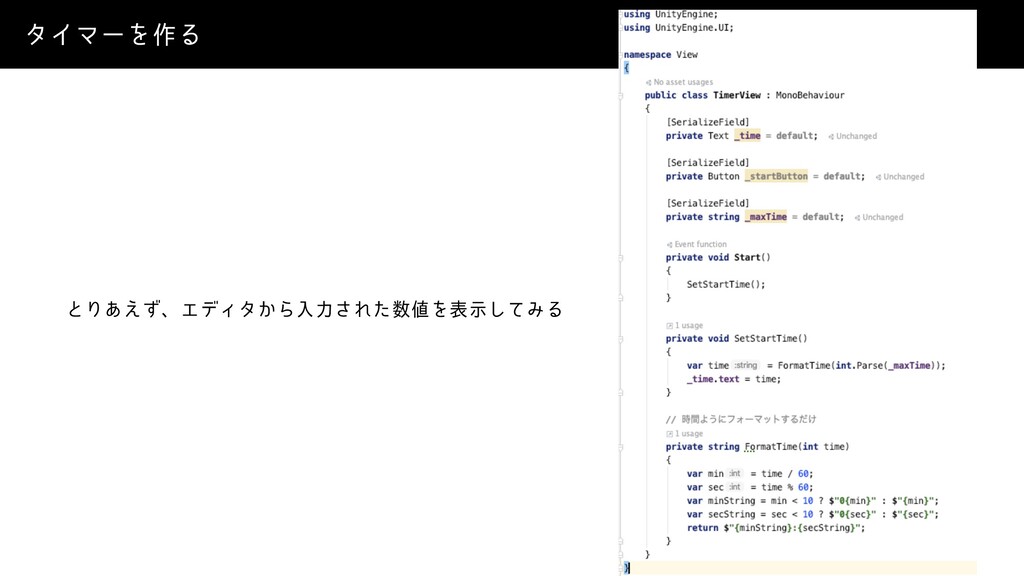Screen dimensions: 1024x576
Task: Click the 'namespace View' declaration
Action: 660,55
